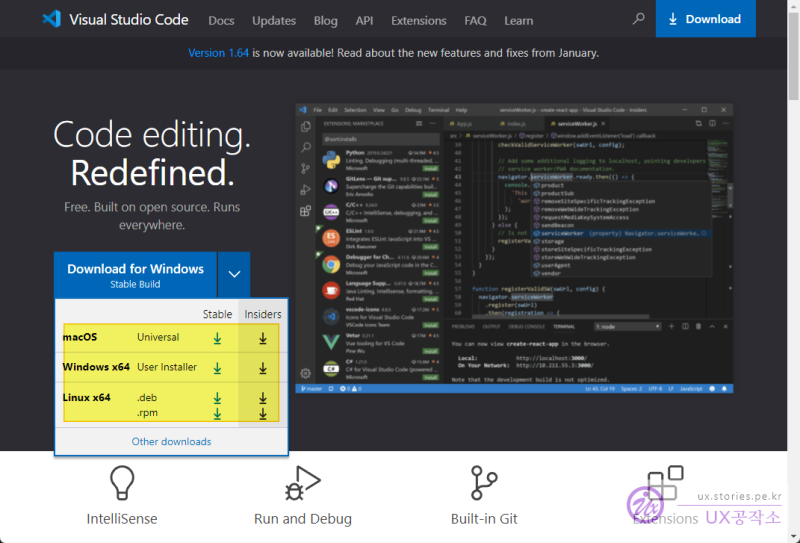The image size is (800, 543).
Task: Download Linux .rpm Stable package
Action: [217, 413]
